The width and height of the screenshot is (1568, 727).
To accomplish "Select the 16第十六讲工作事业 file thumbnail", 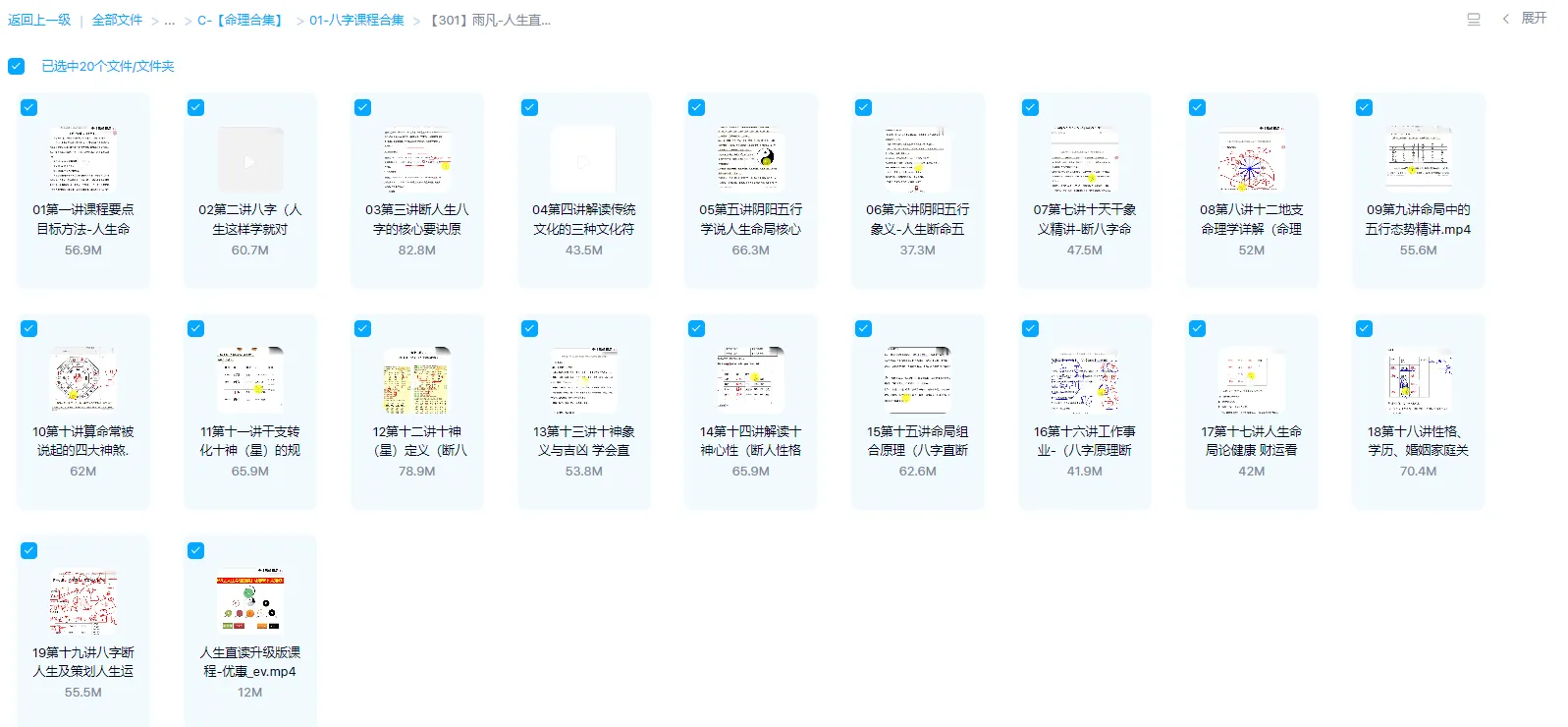I will coord(1084,380).
